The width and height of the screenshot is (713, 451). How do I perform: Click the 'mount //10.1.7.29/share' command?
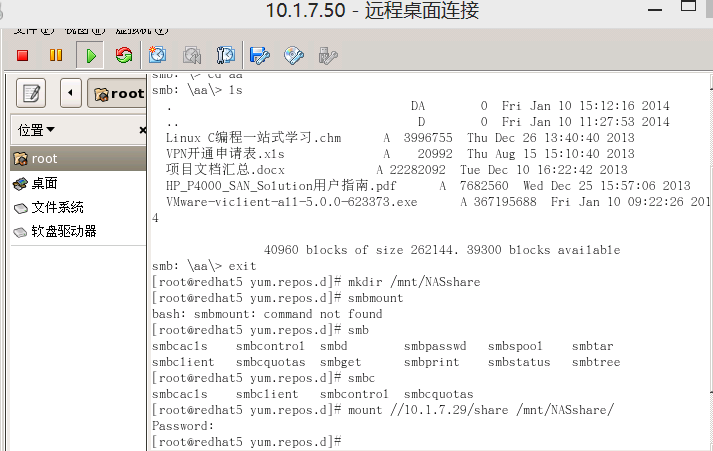[x=428, y=410]
